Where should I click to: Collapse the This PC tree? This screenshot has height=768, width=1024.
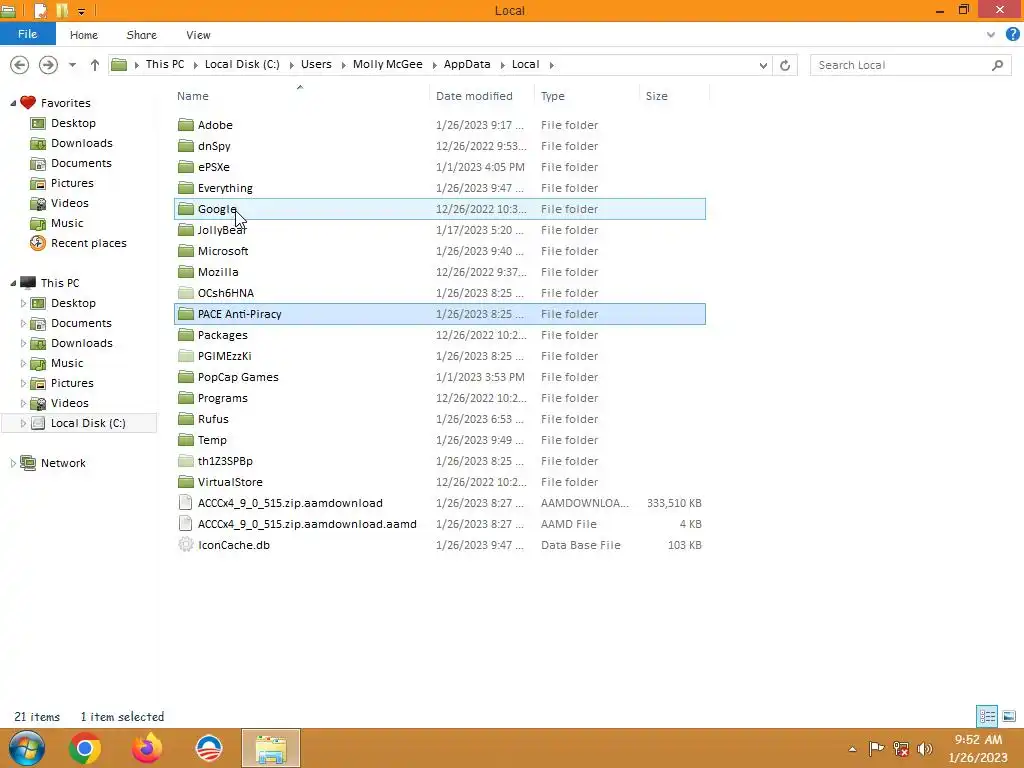point(13,283)
